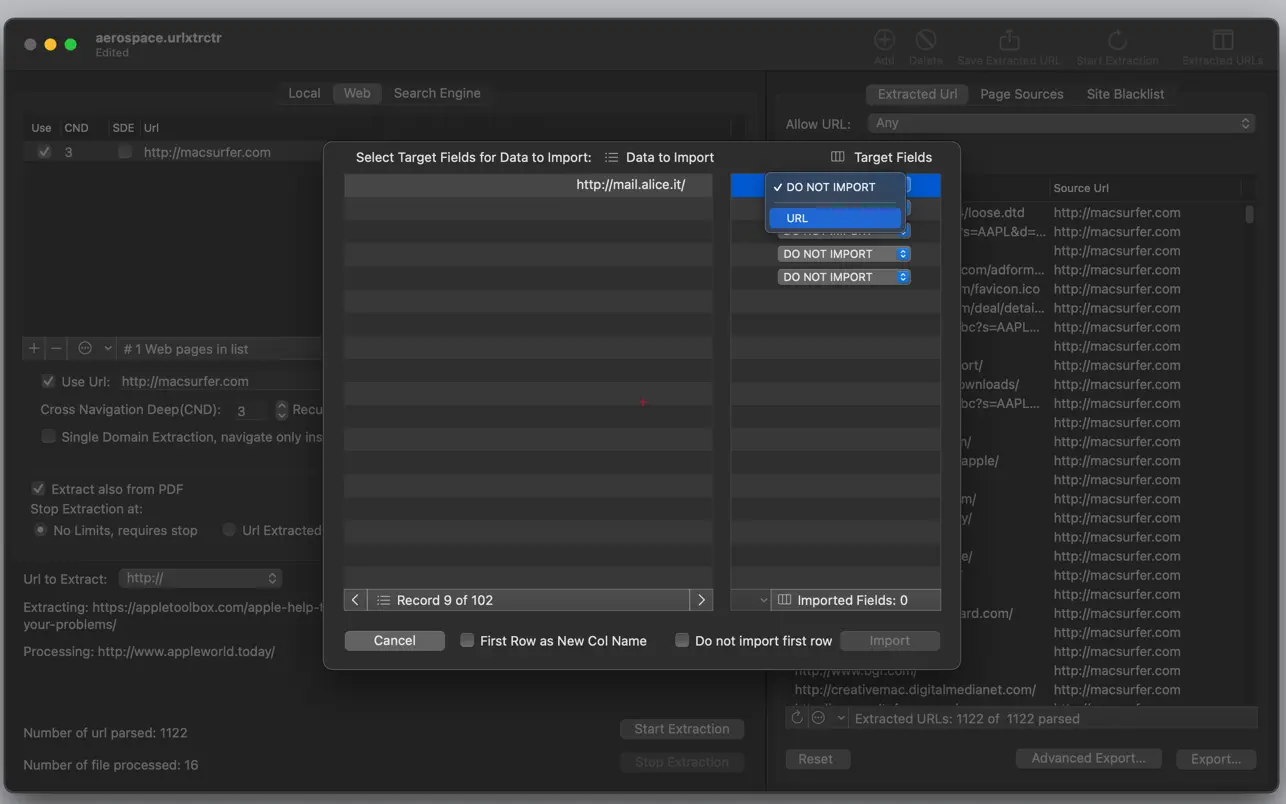Screen dimensions: 1286x804
Task: Cancel the import dialog
Action: tap(394, 641)
